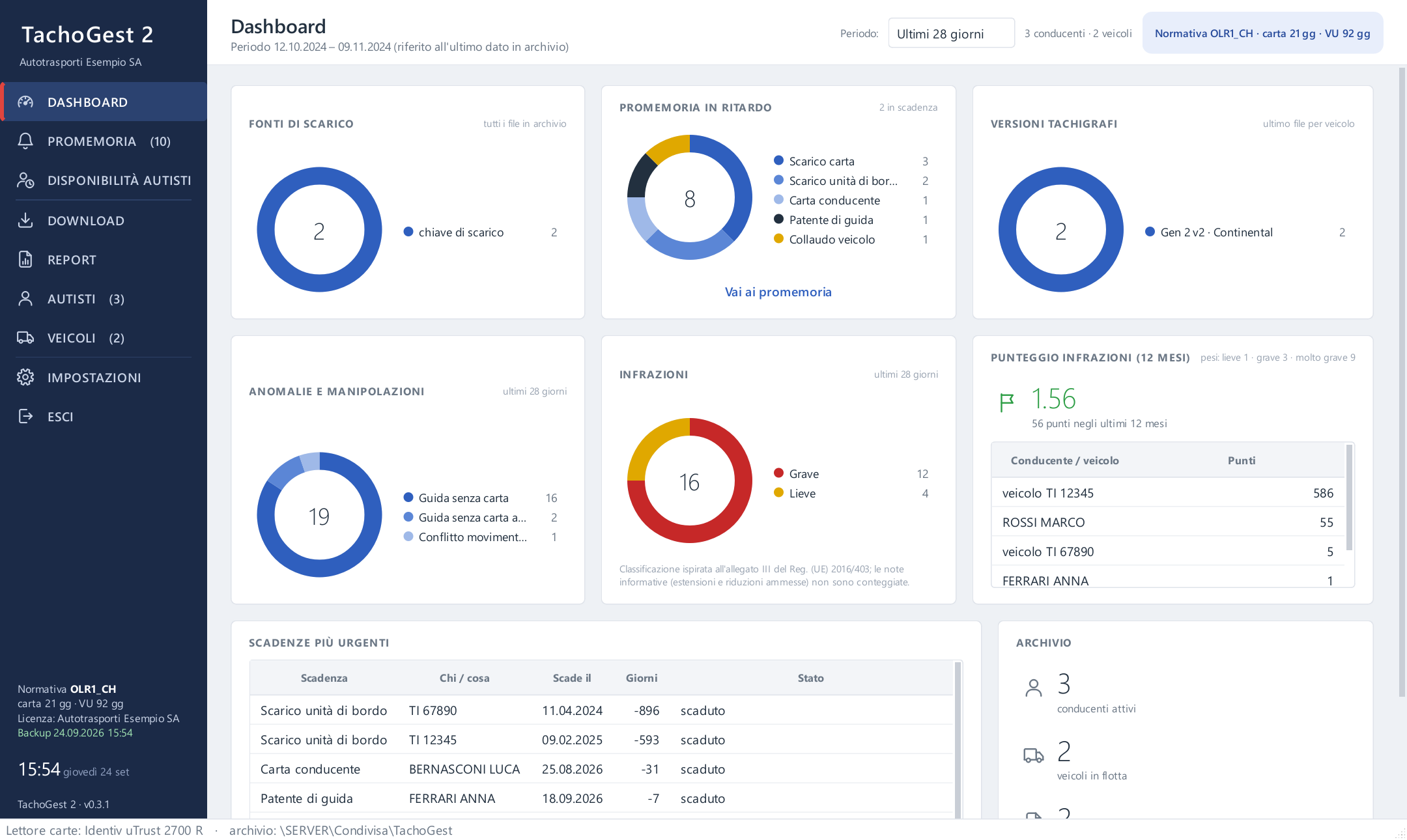
Task: Click the 'Giorni' column header
Action: 642,678
